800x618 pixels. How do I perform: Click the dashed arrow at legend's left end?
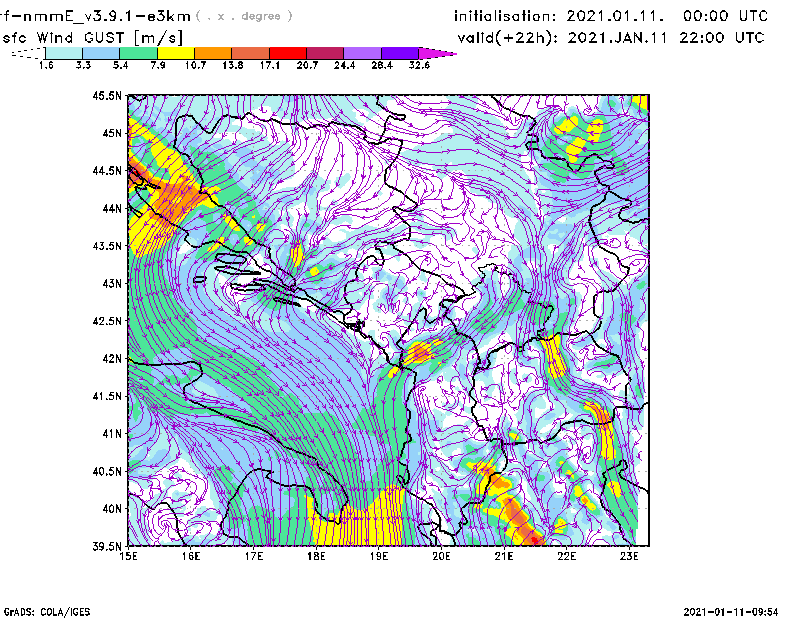coord(27,52)
